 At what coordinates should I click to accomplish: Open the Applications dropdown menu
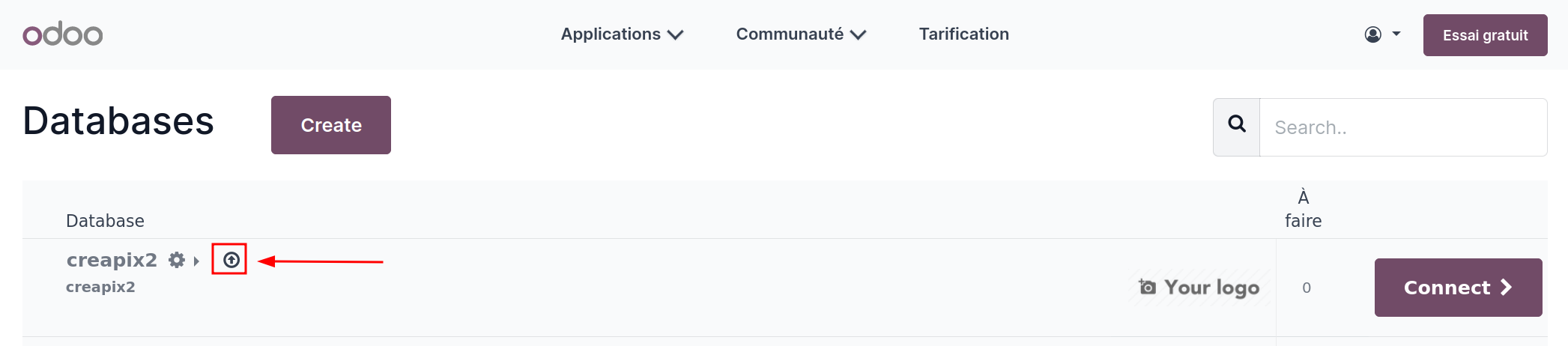622,34
